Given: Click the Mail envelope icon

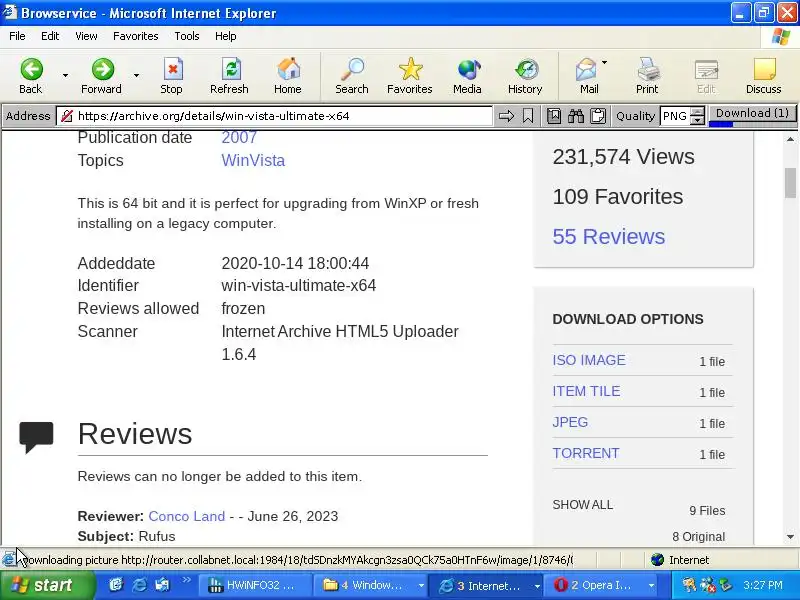Looking at the screenshot, I should point(586,69).
